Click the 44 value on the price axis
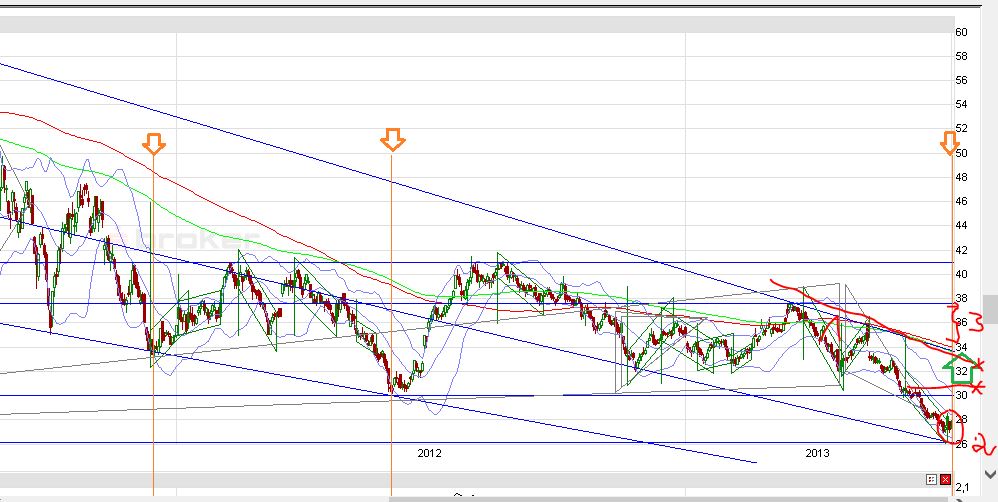Image resolution: width=998 pixels, height=502 pixels. click(x=961, y=226)
